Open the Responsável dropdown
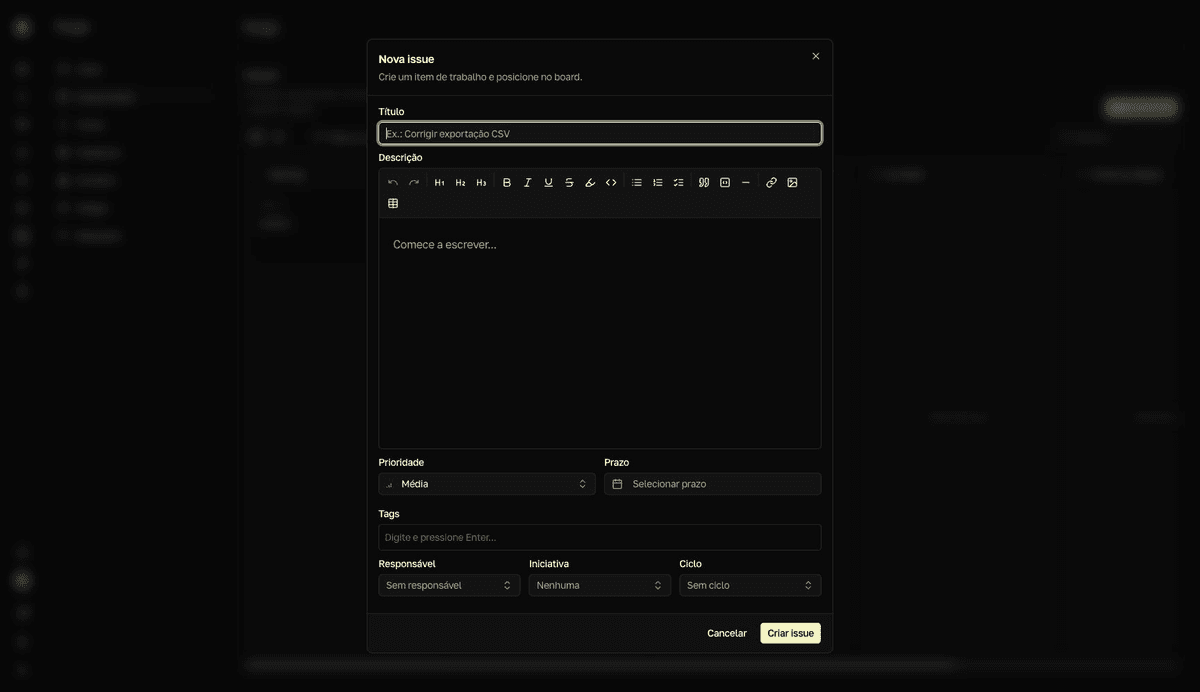Viewport: 1200px width, 692px height. click(x=450, y=585)
